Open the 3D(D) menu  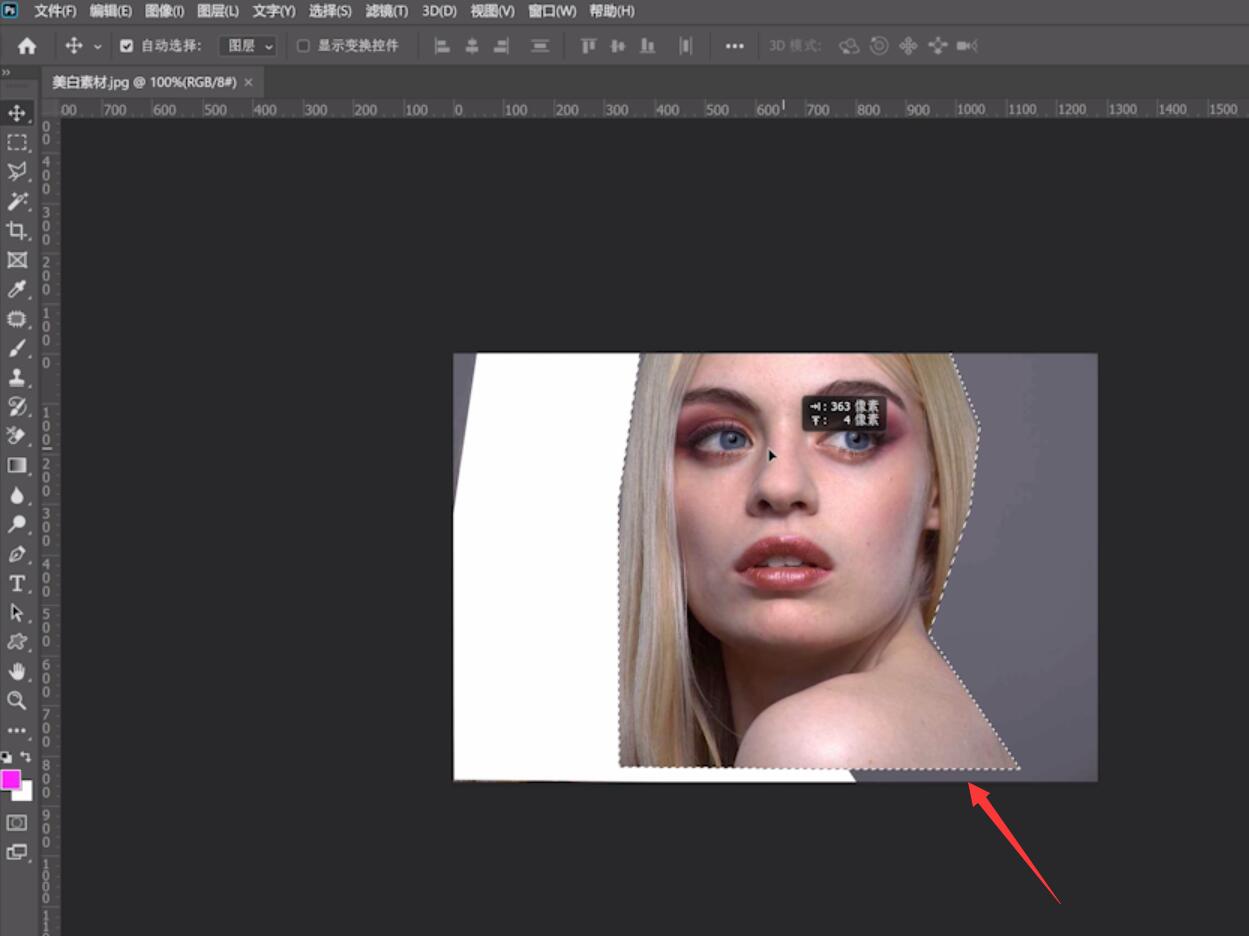pos(439,11)
